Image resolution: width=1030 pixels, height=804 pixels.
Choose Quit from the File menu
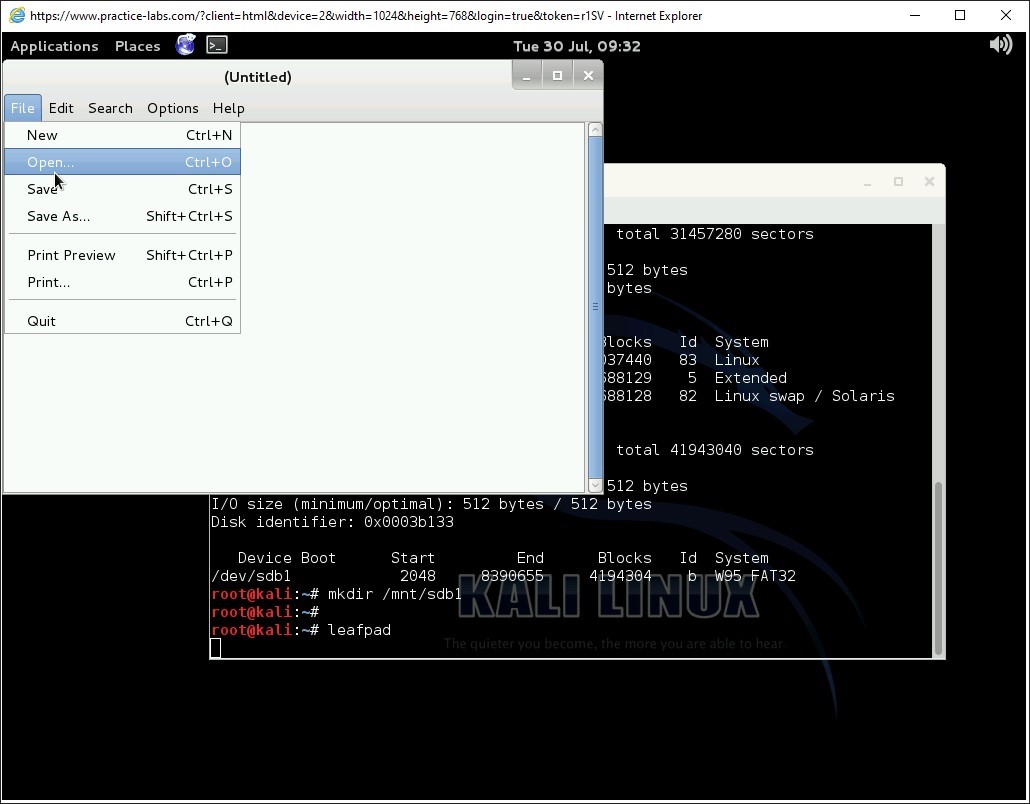point(41,321)
